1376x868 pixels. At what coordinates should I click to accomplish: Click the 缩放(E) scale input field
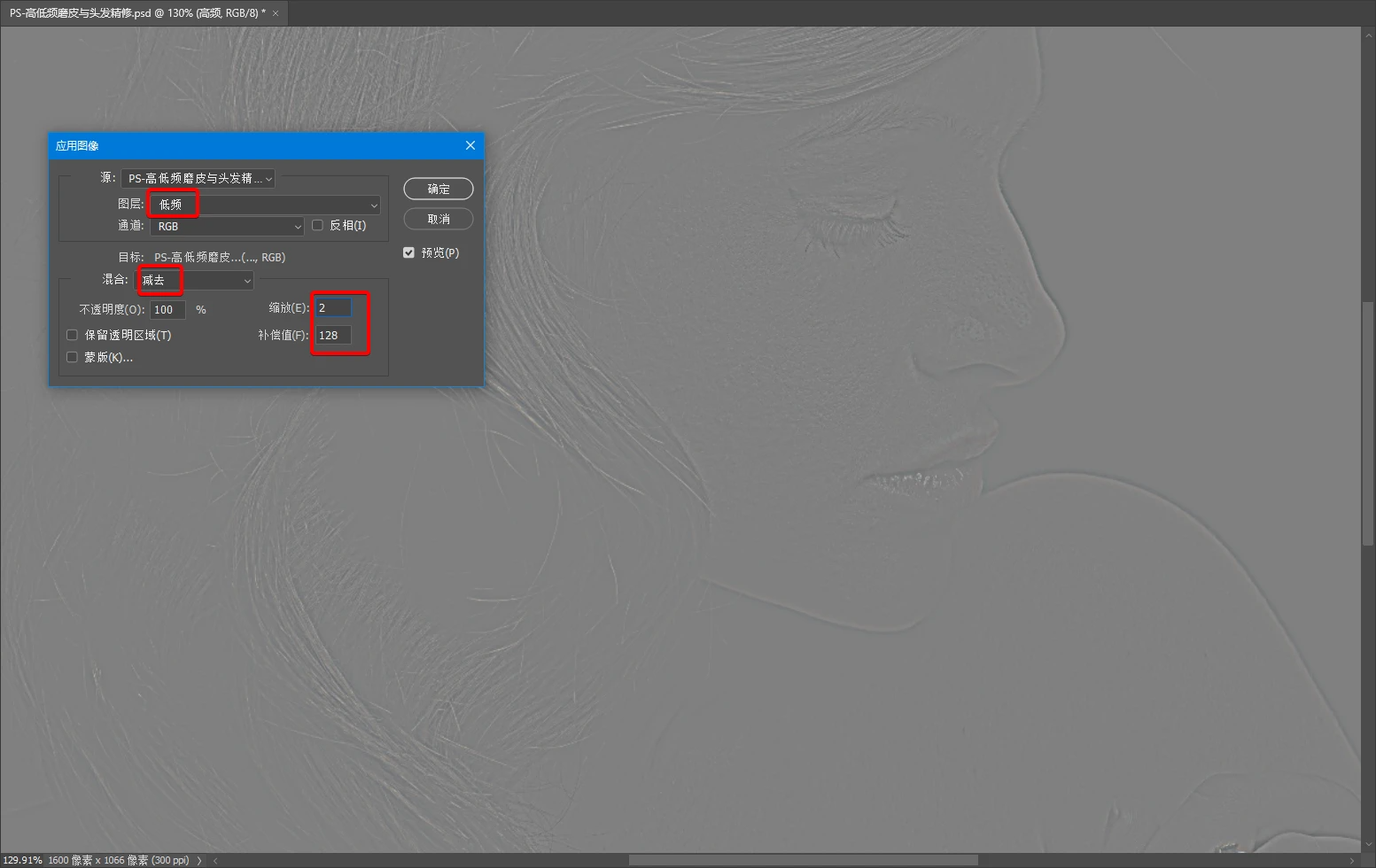point(334,308)
